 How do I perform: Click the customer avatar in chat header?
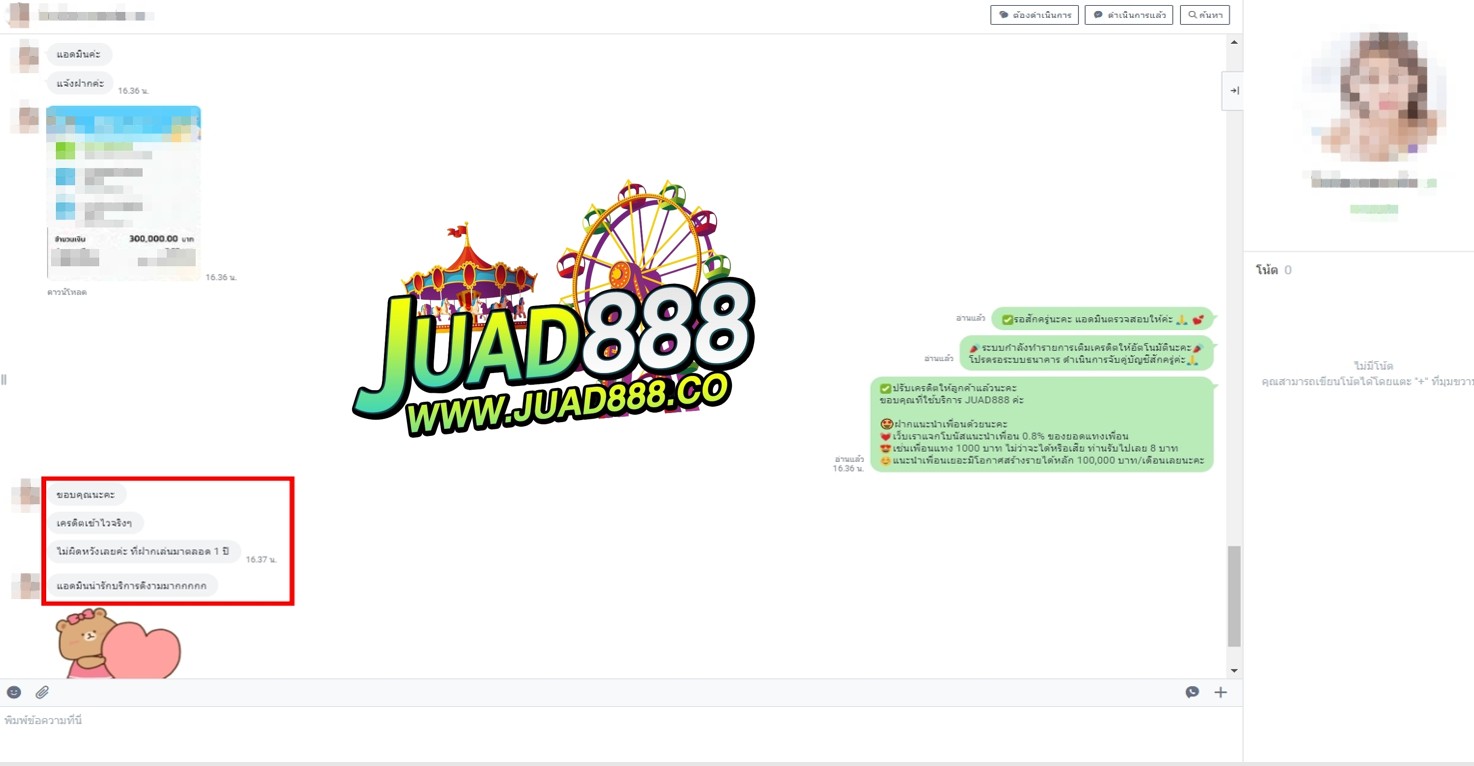coord(18,15)
